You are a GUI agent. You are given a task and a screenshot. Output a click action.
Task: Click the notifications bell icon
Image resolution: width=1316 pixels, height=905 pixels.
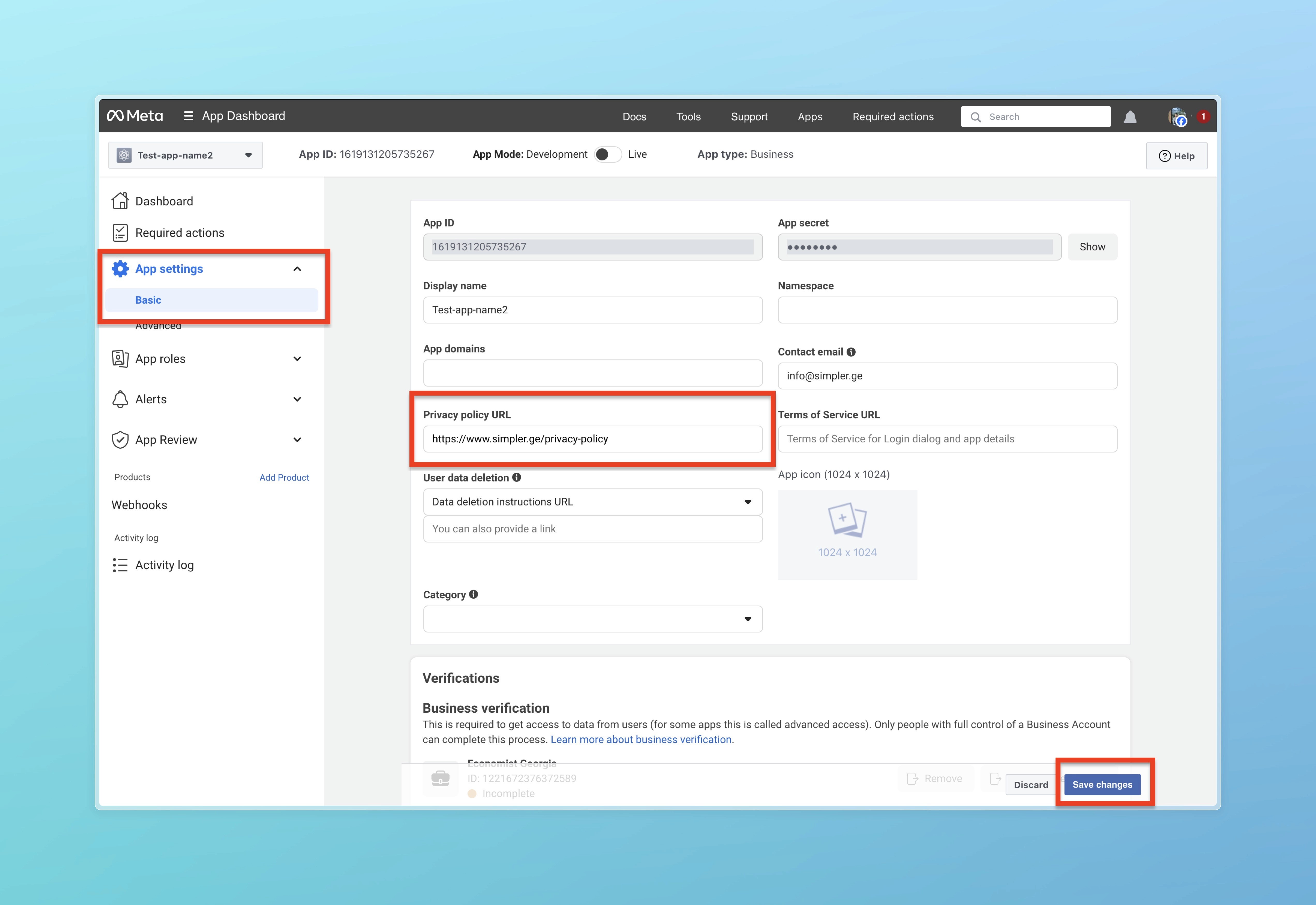(x=1130, y=117)
